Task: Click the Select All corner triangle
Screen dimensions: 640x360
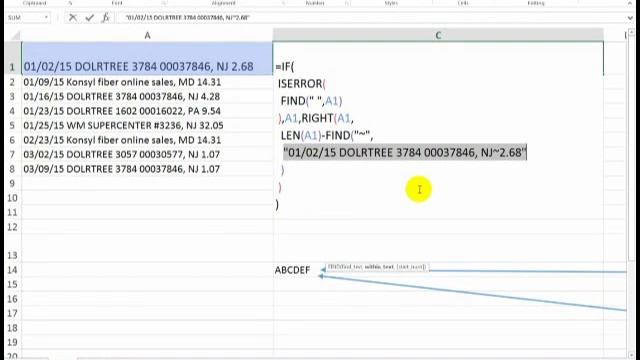Action: (15, 36)
